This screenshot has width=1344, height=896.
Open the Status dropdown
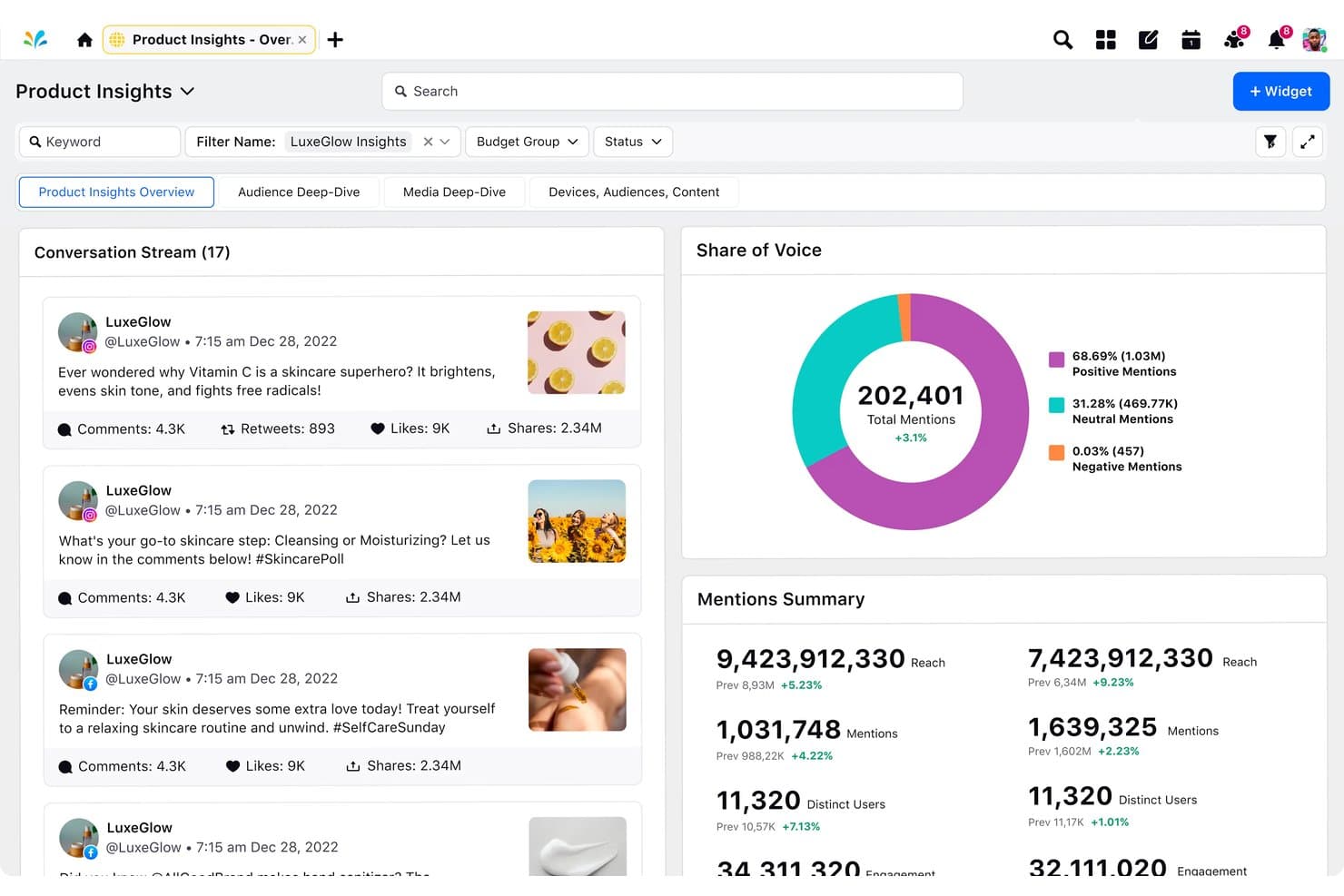633,142
